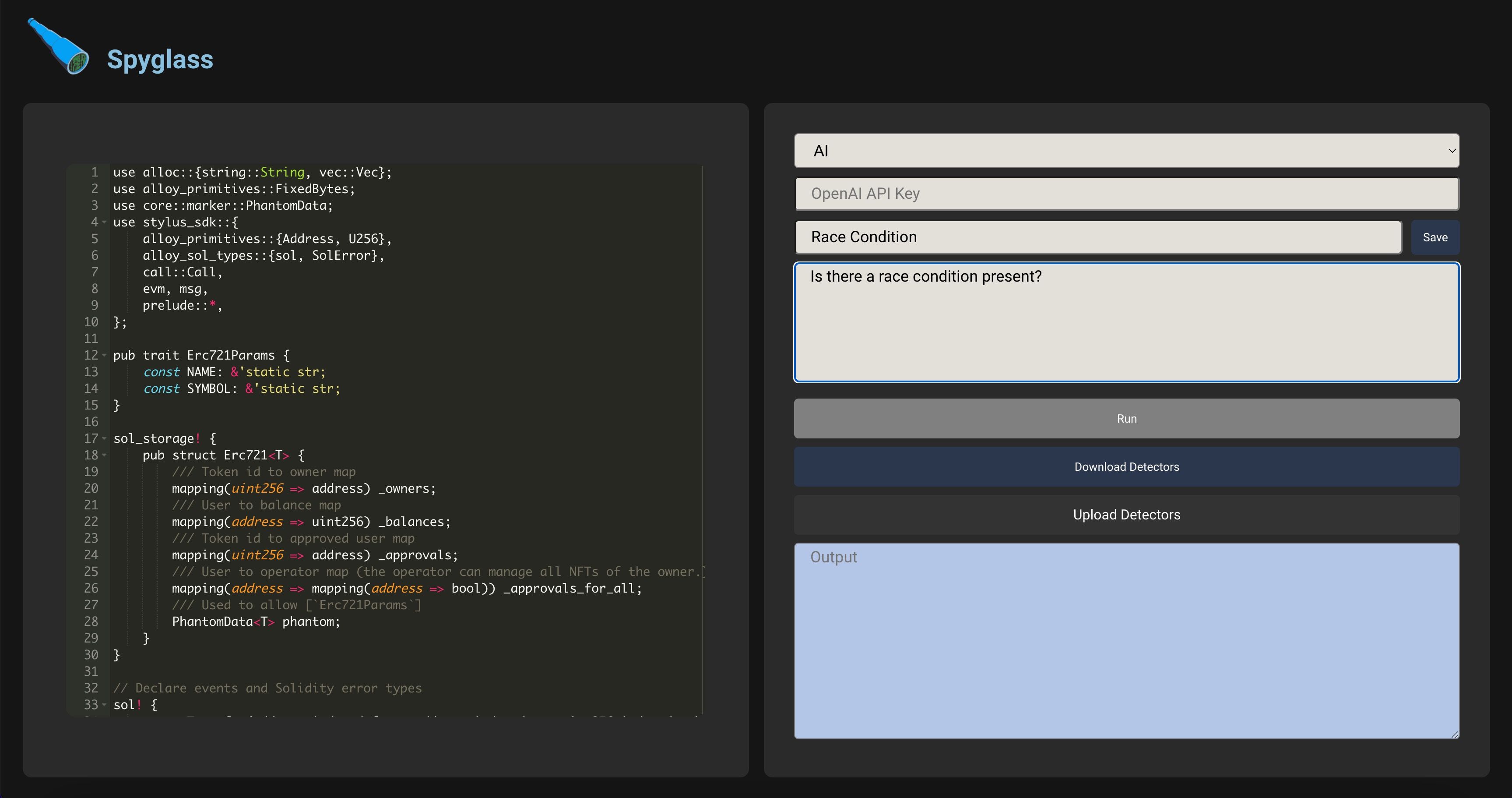Viewport: 1512px width, 798px height.
Task: Click 'PhantomData<T> phantom;' line
Action: [256, 621]
